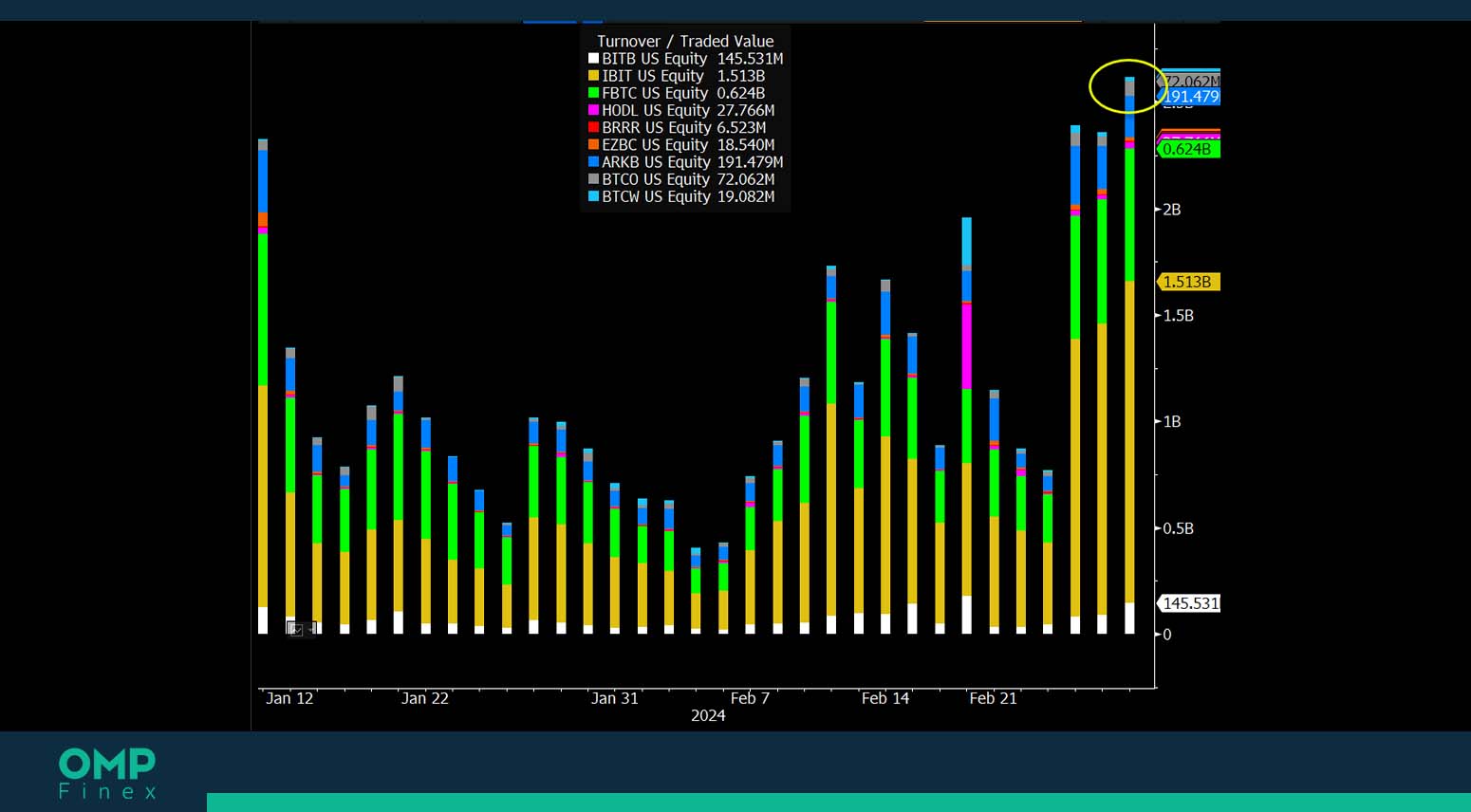Click the Jan 31 date label
1471x812 pixels.
[615, 698]
